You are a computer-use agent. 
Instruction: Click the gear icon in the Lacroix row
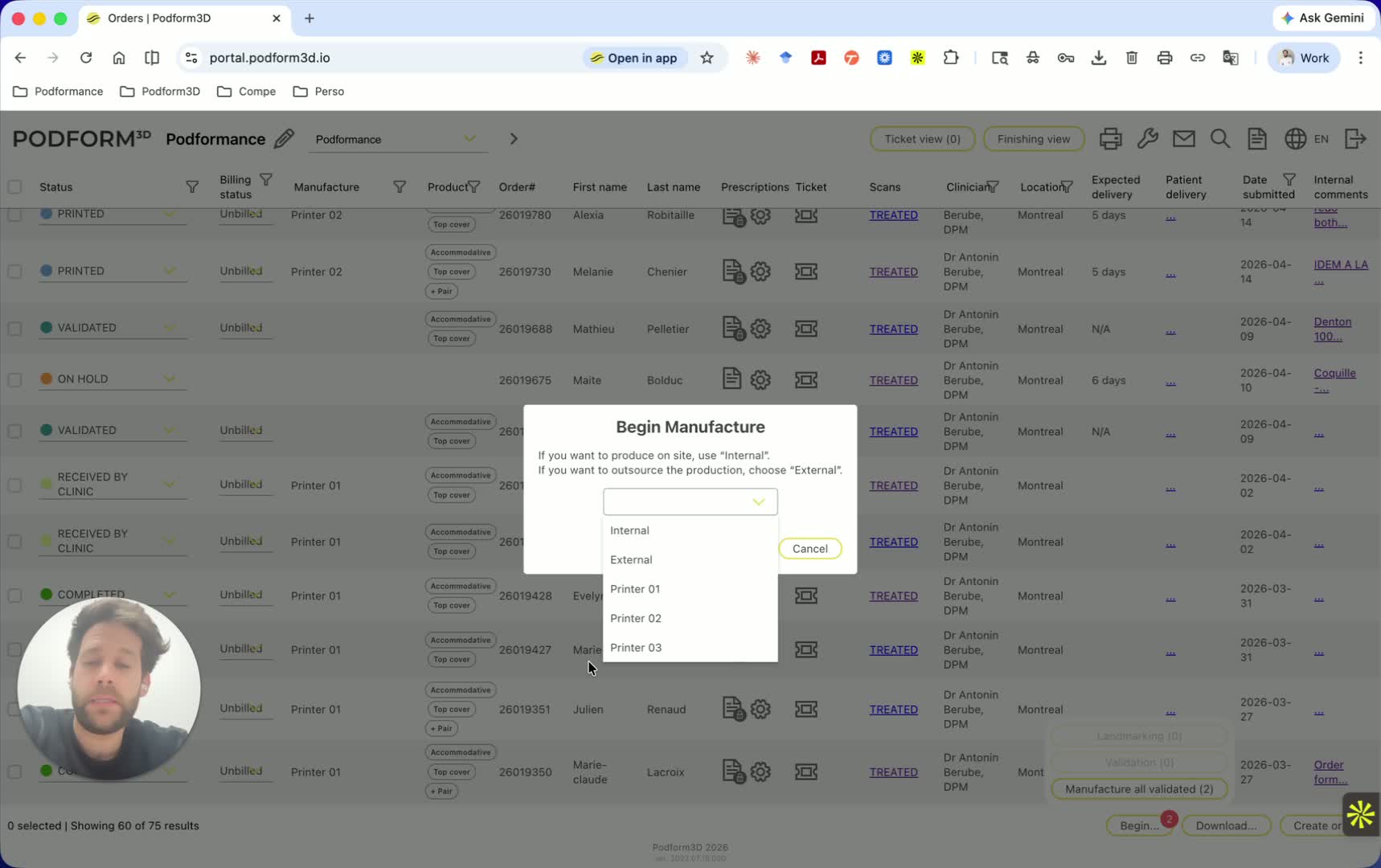[x=760, y=772]
